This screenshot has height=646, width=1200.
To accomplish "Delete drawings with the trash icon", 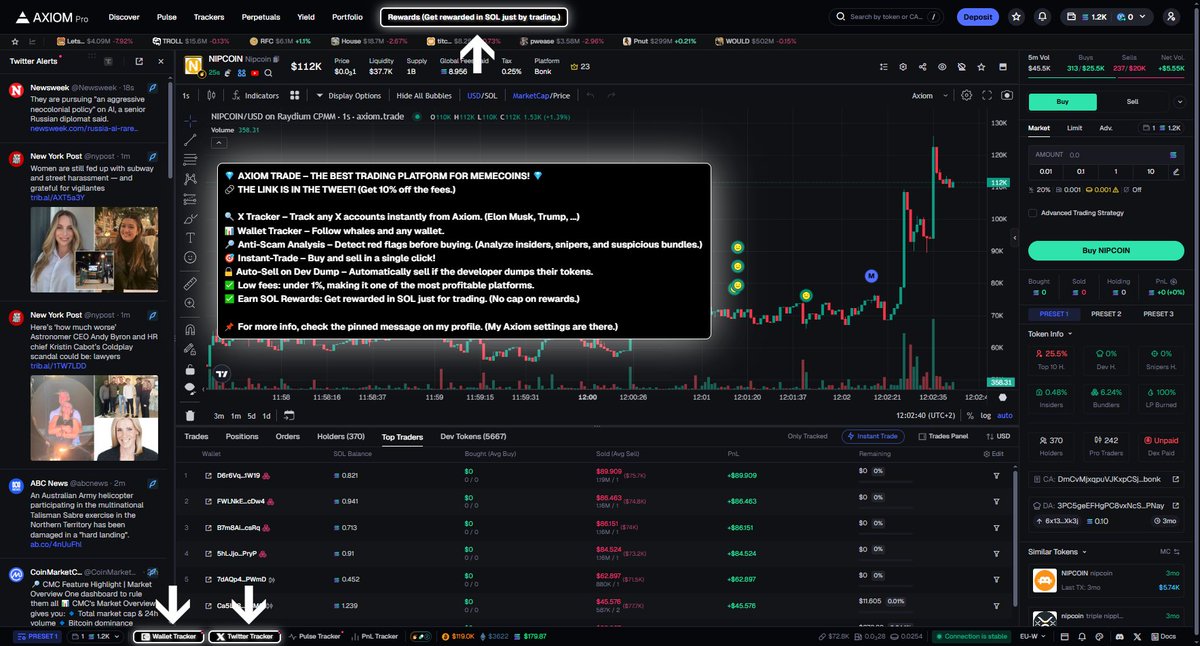I will point(190,416).
